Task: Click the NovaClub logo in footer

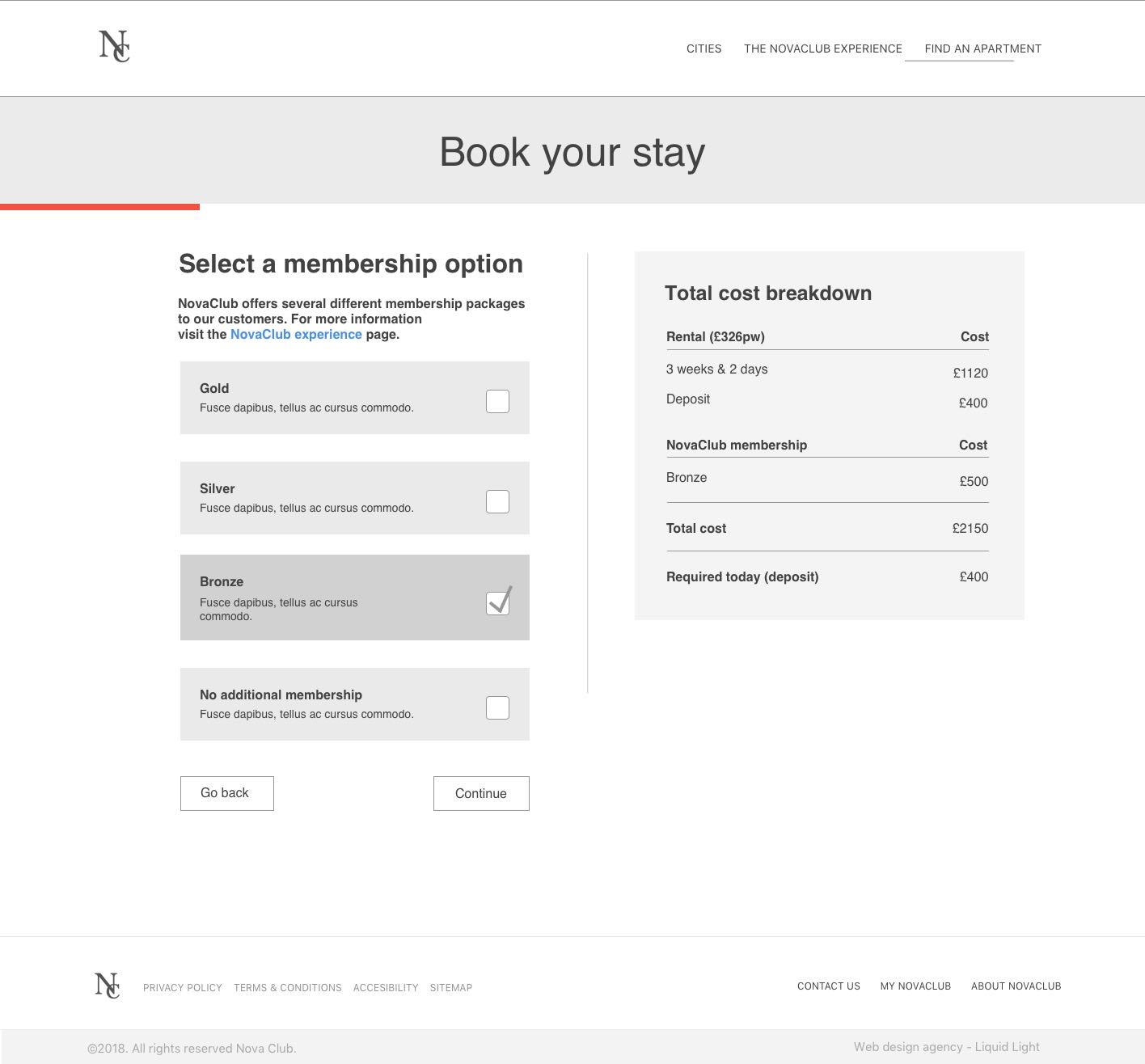Action: (107, 986)
